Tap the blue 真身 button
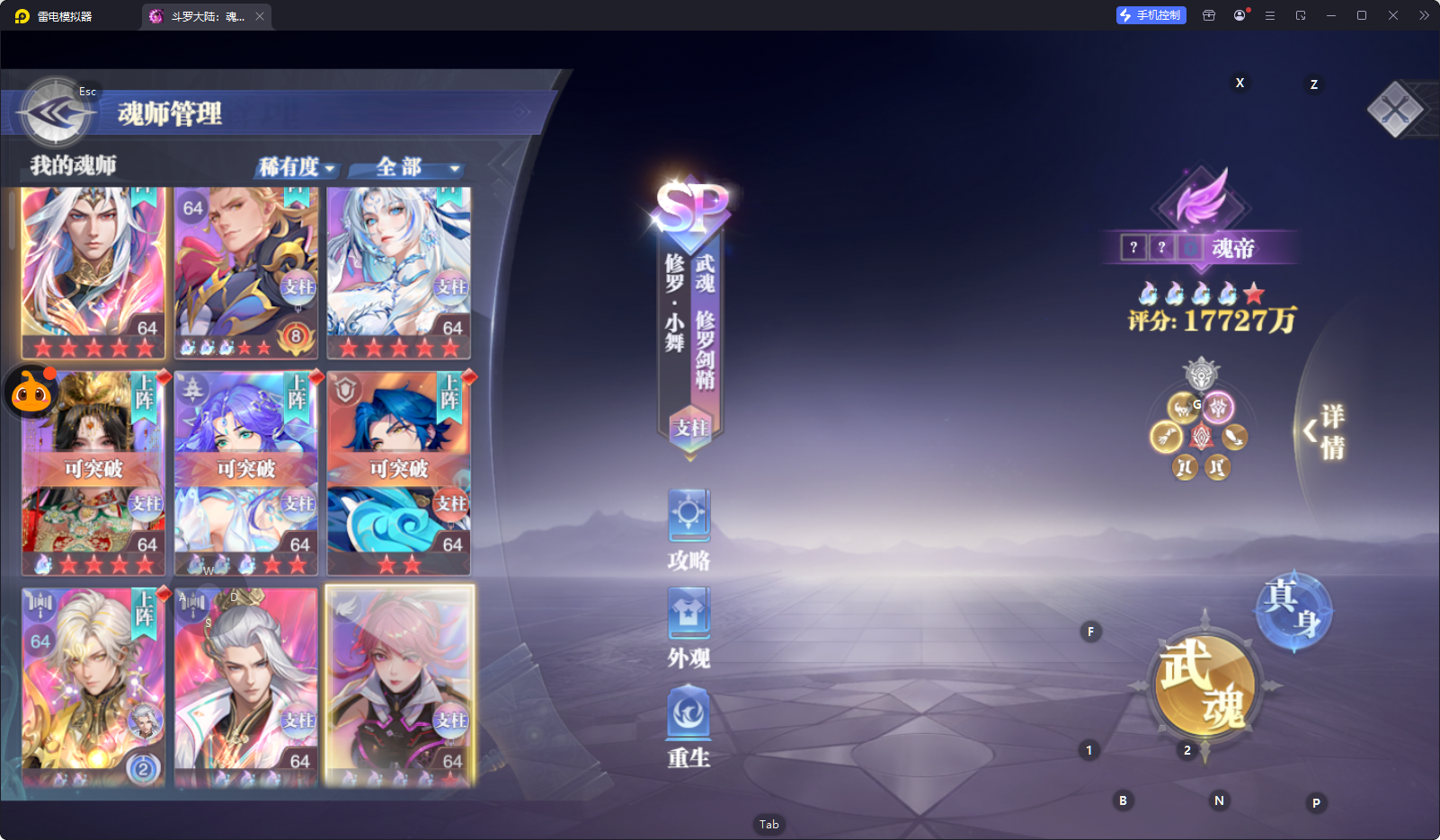The width and height of the screenshot is (1440, 840). [x=1293, y=611]
